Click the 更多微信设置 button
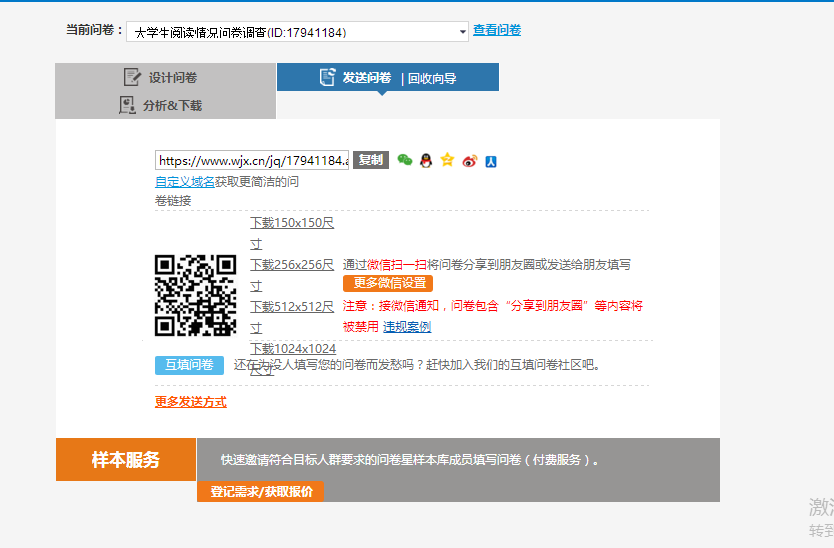The width and height of the screenshot is (834, 548). click(x=388, y=283)
